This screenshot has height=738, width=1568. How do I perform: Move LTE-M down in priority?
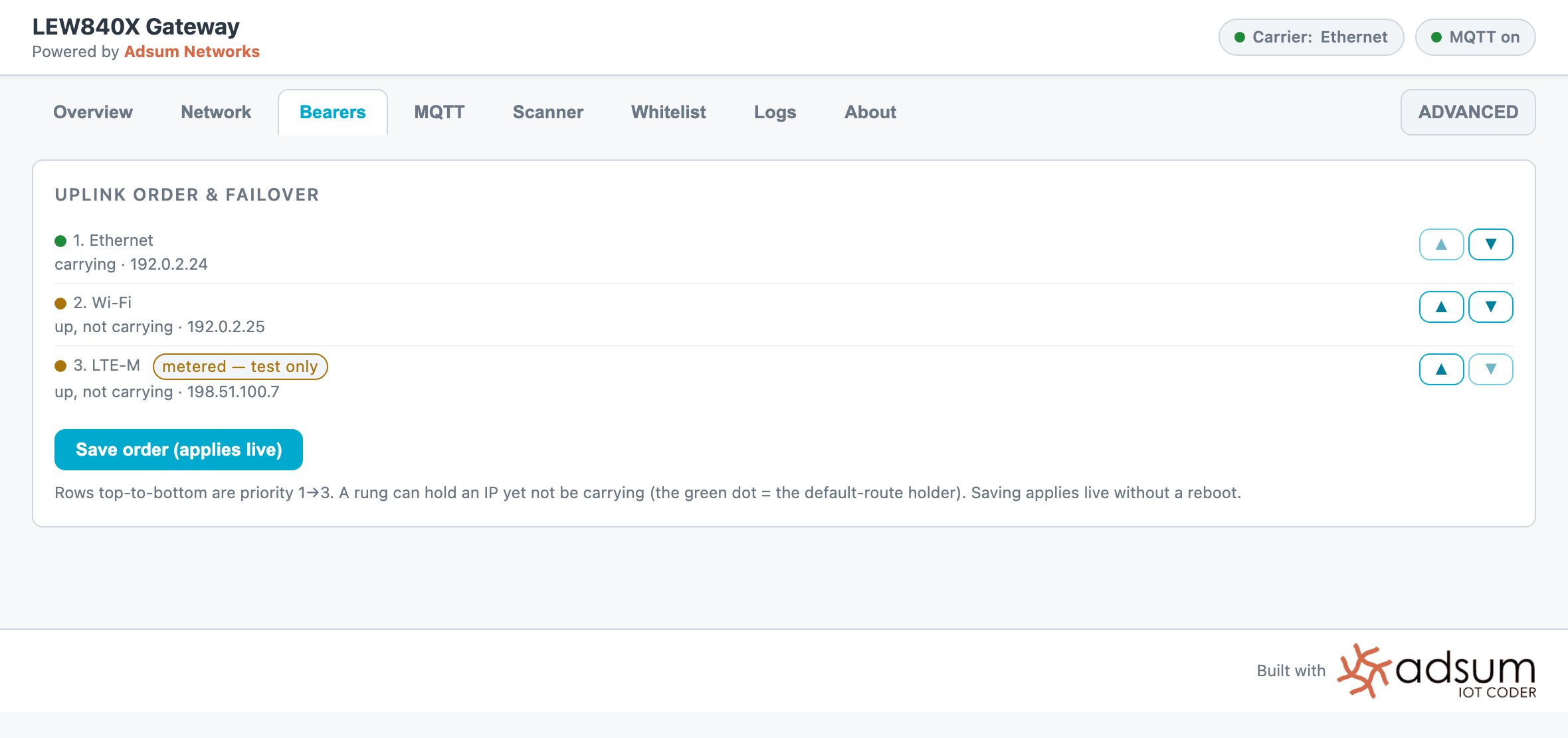pos(1490,369)
